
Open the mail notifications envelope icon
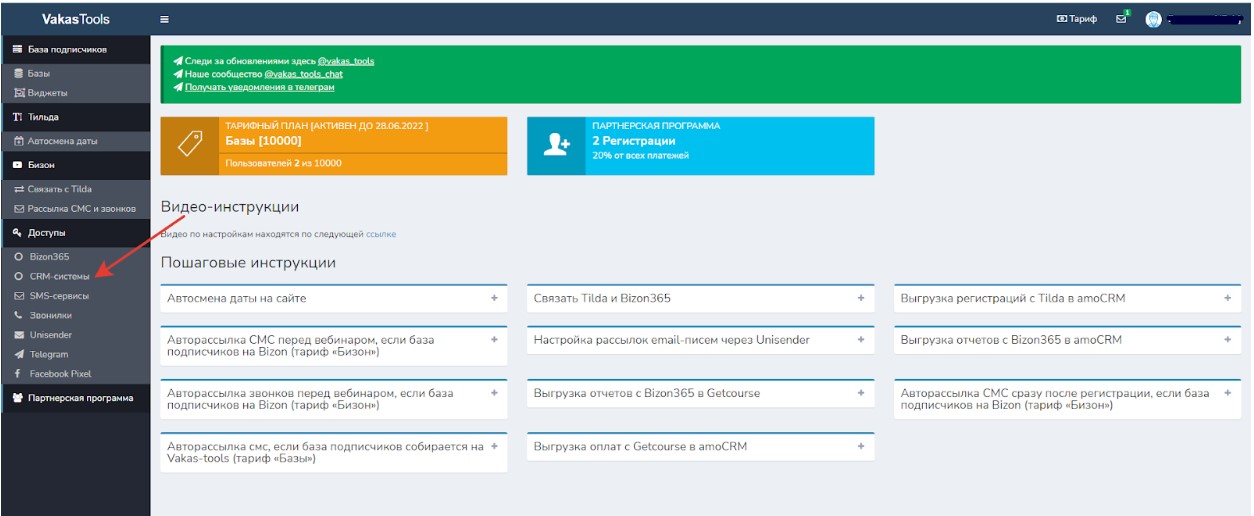[1121, 19]
